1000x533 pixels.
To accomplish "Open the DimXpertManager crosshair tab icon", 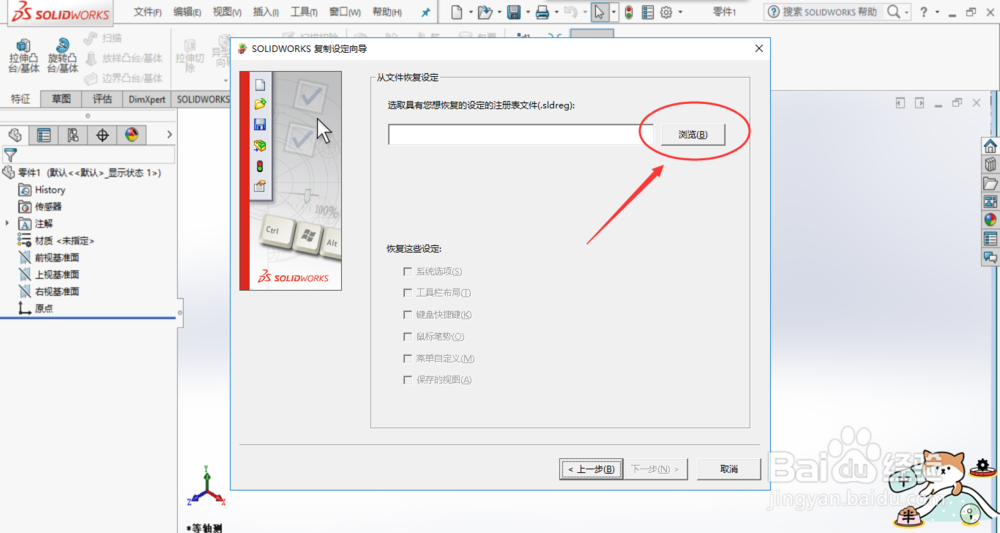I will [102, 135].
